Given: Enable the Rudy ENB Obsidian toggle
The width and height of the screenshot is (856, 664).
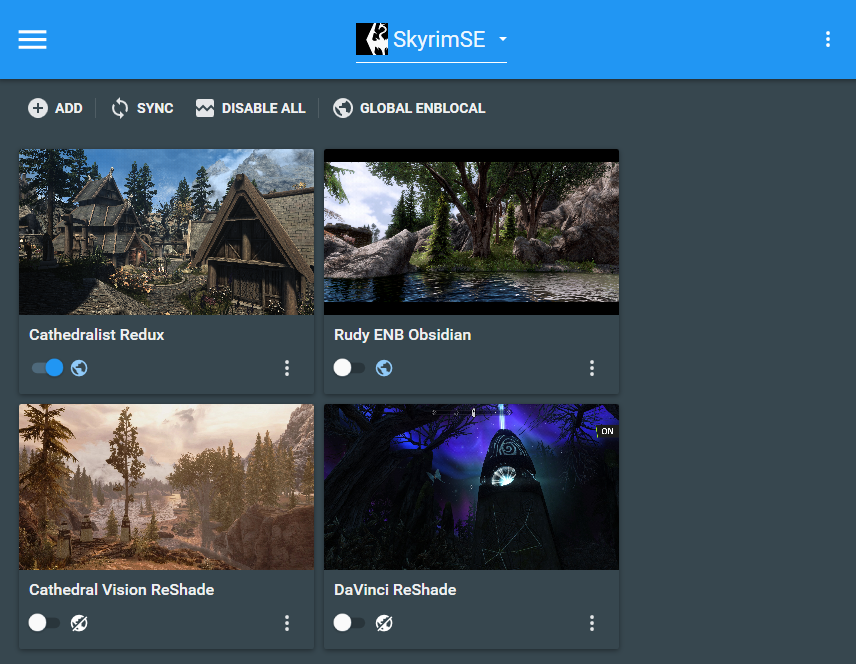Looking at the screenshot, I should (349, 368).
